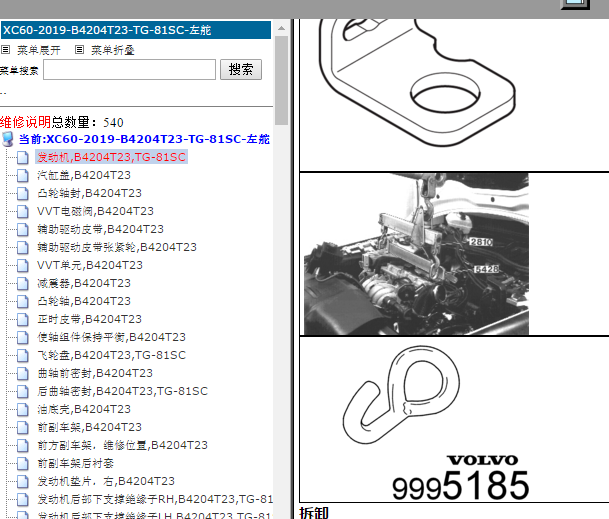
Task: Click page icon beside 减震器,B4204T23
Action: (x=23, y=283)
